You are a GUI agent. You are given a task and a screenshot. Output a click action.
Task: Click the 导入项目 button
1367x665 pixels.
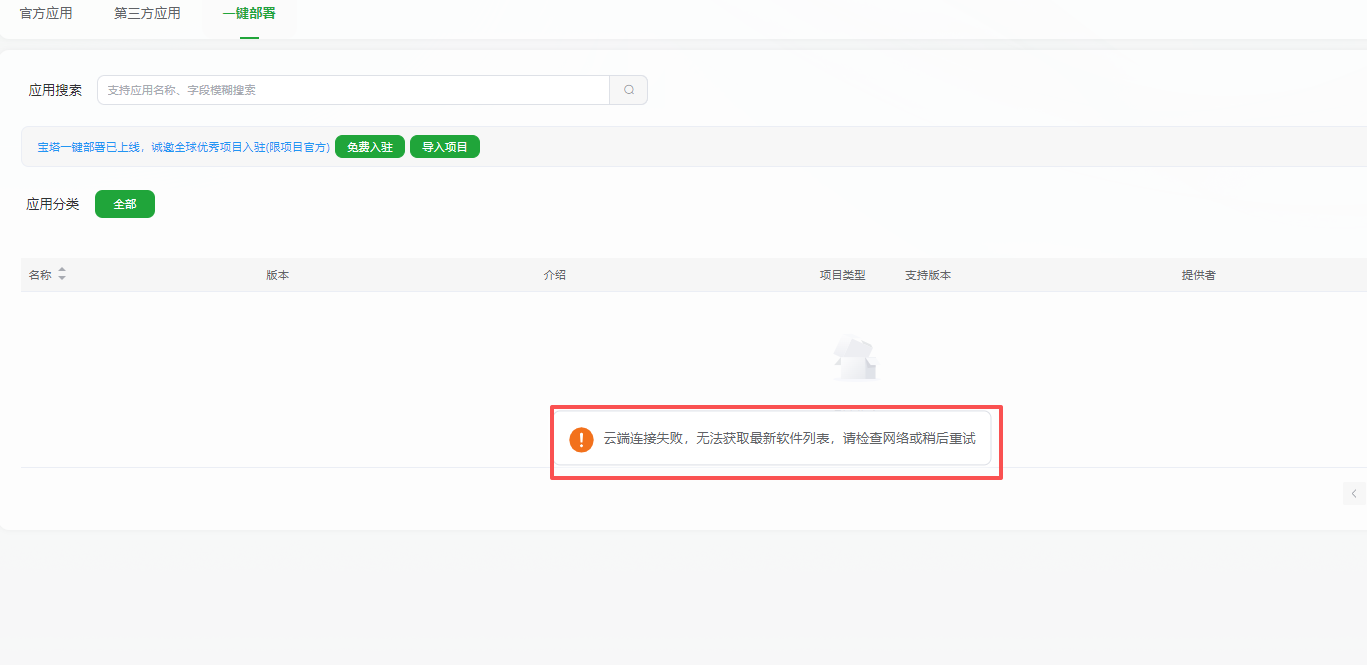[x=444, y=145]
